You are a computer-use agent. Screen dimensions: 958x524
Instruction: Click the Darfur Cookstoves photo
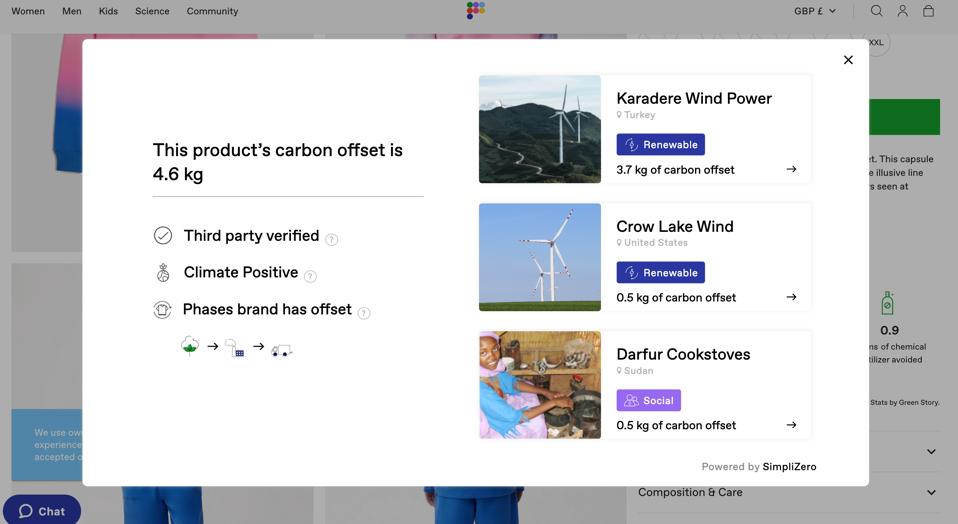click(540, 385)
